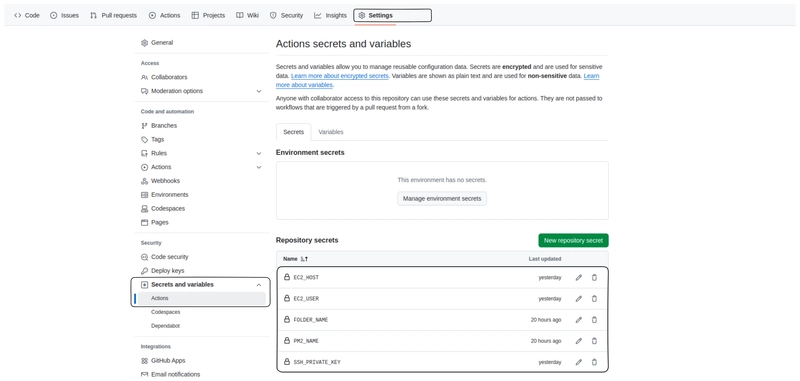Open the Insights tab

tap(330, 15)
